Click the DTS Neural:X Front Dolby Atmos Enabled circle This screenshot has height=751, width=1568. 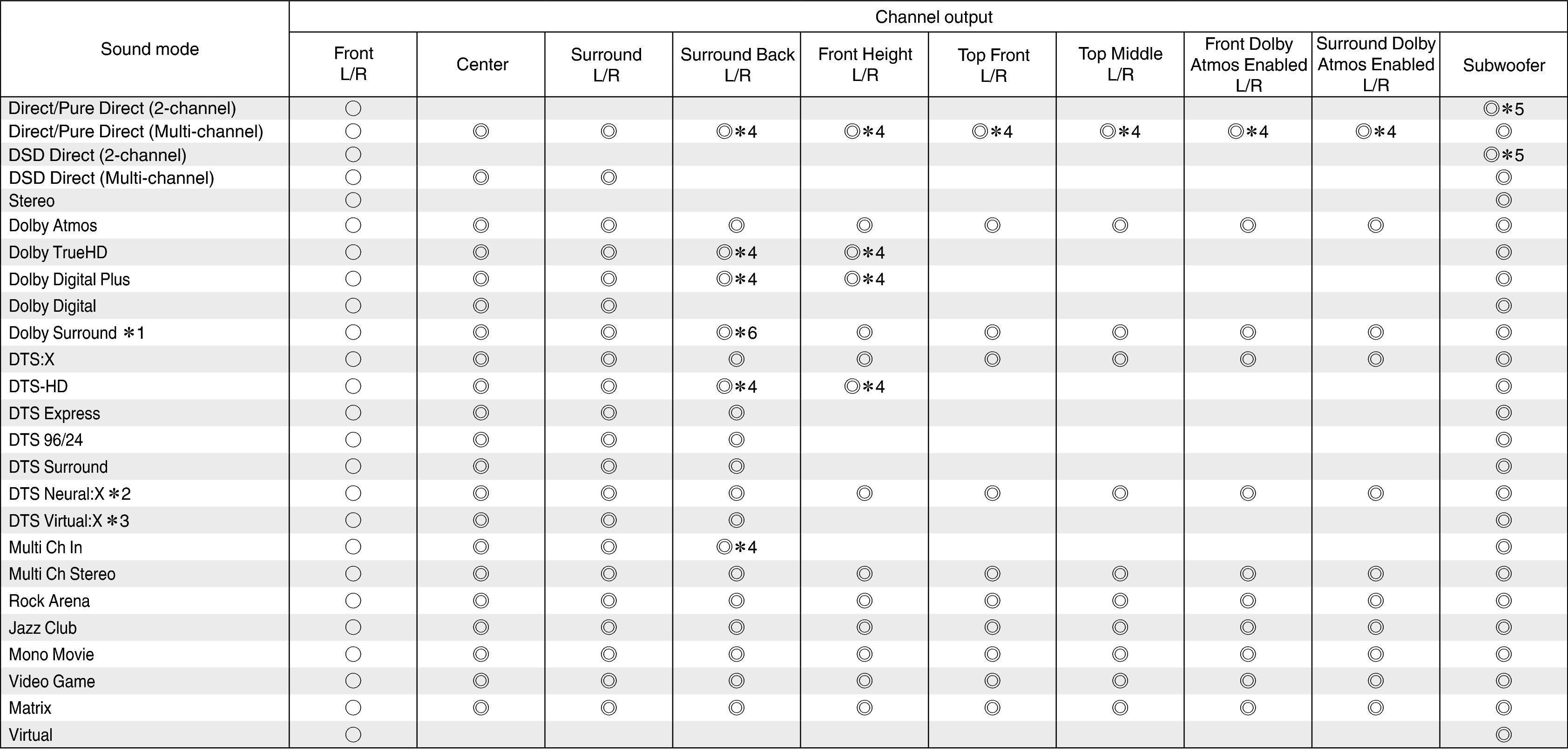click(x=1248, y=494)
